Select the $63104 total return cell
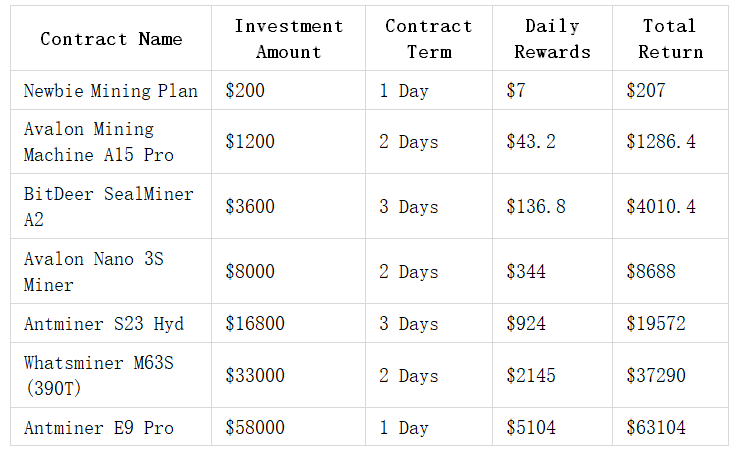Screen dimensions: 731x452 click(x=656, y=428)
